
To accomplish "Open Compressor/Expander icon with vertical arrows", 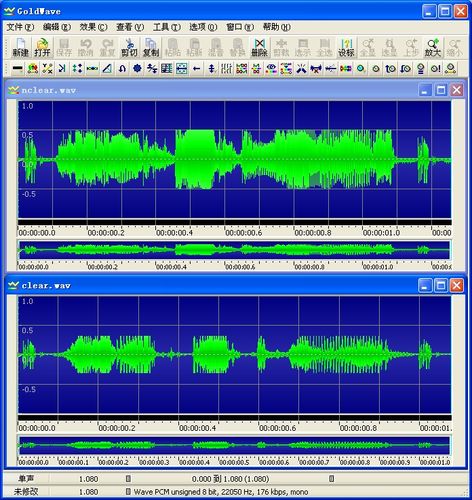I will click(77, 69).
